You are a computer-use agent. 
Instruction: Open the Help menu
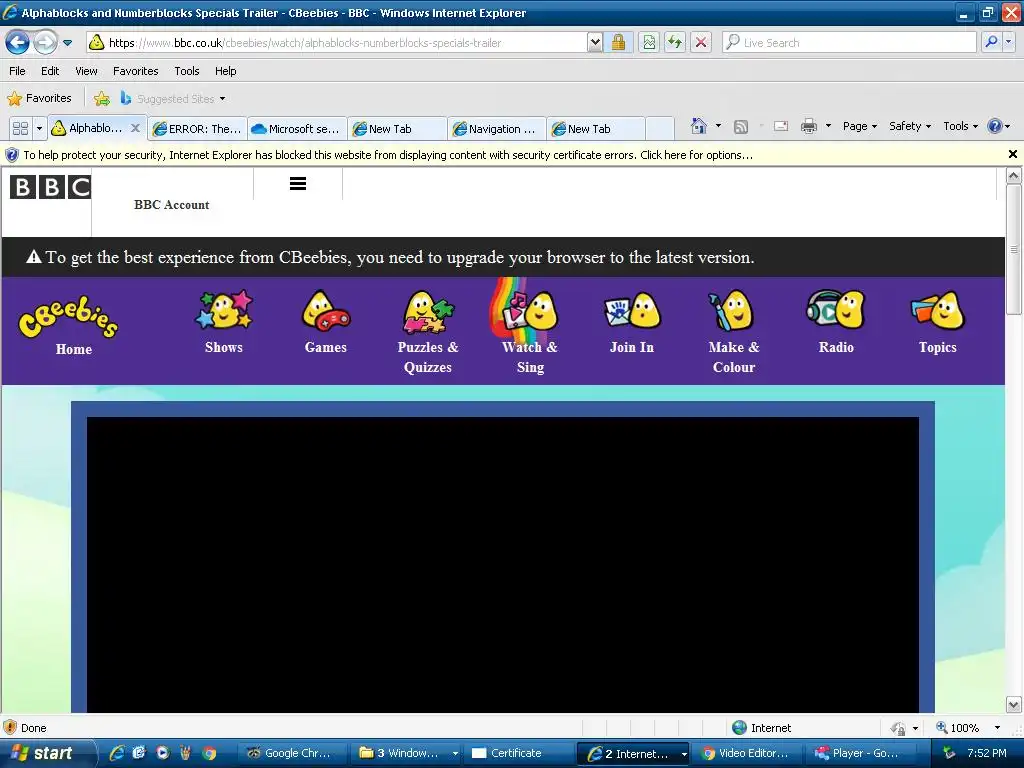[x=226, y=71]
